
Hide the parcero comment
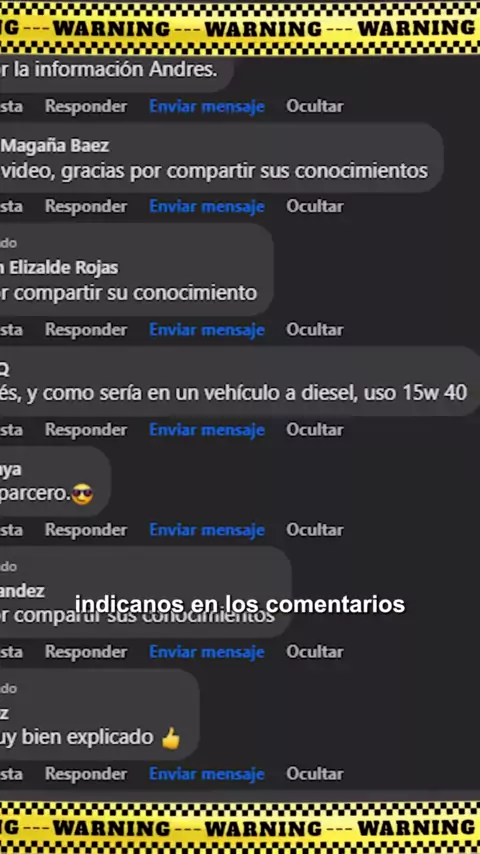coord(314,530)
